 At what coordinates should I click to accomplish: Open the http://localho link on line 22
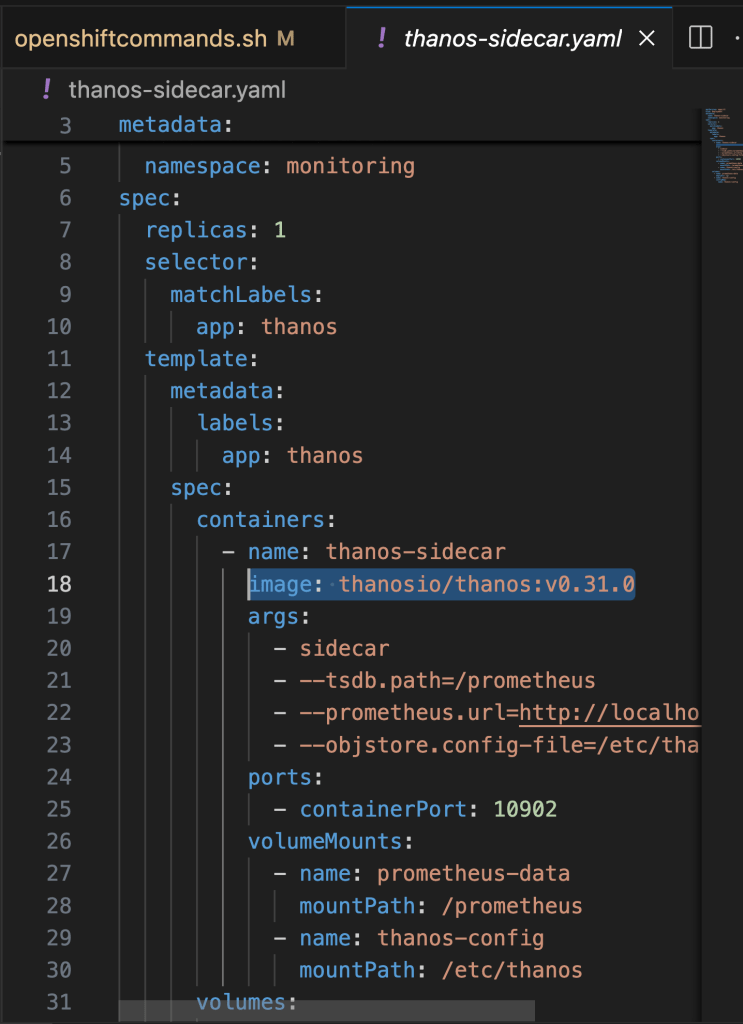click(609, 712)
